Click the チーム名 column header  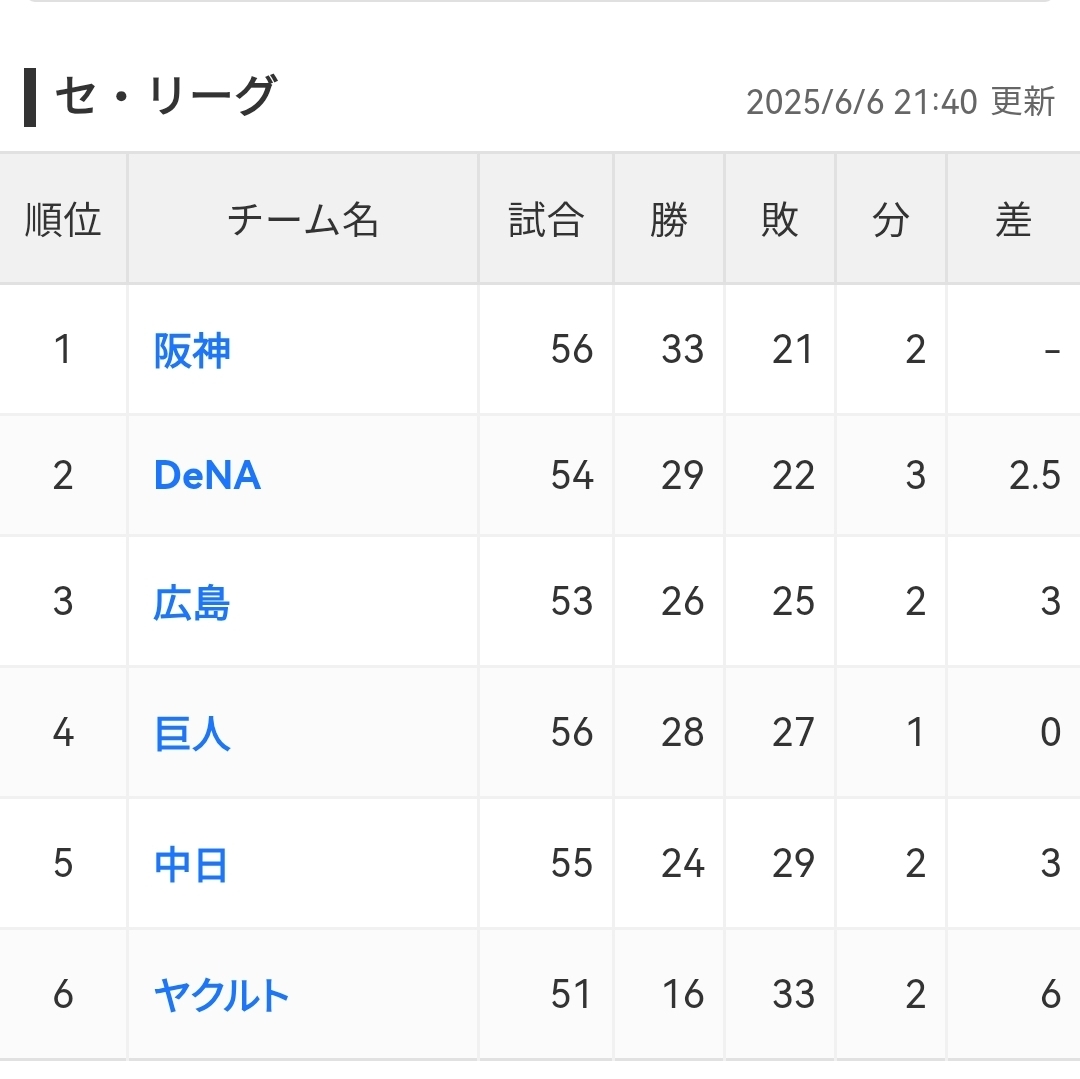[303, 220]
